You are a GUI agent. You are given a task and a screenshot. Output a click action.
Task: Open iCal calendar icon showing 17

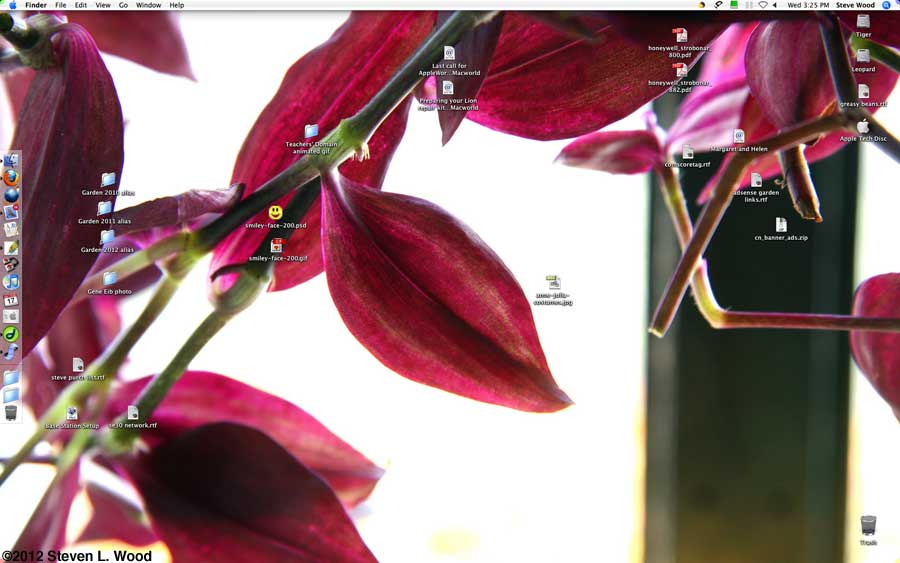coord(10,300)
